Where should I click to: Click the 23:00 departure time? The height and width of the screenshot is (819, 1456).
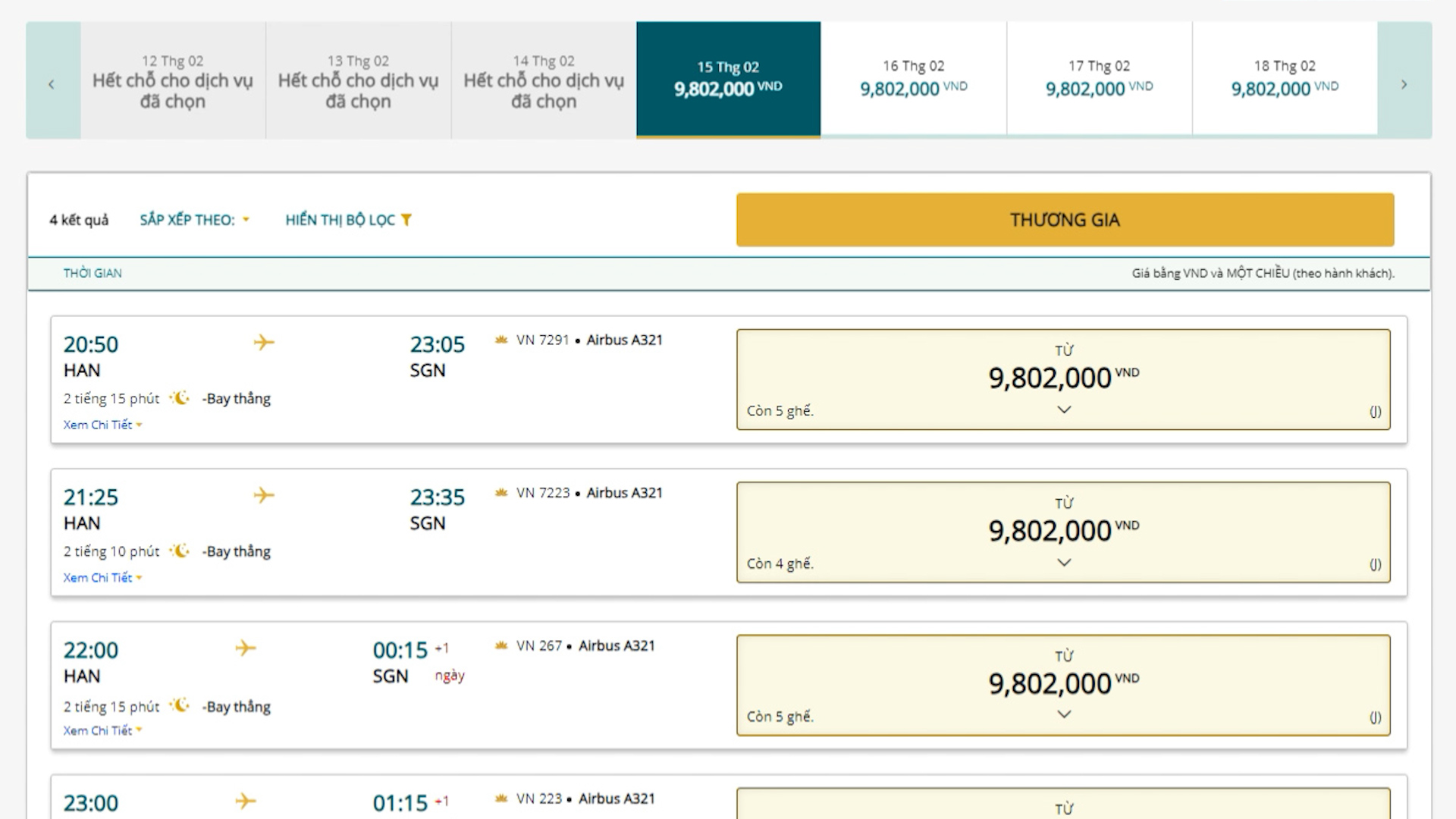pyautogui.click(x=91, y=803)
